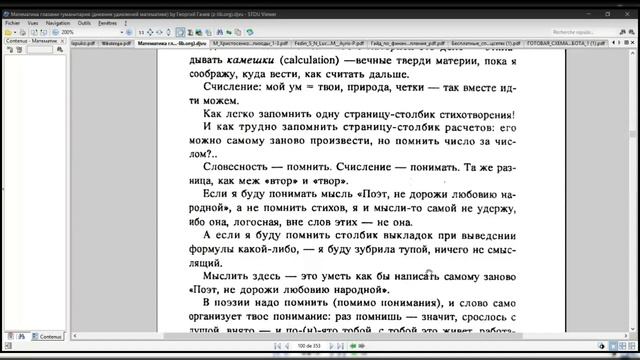Go to previous page arrow
This screenshot has width=640, height=360.
(287, 346)
